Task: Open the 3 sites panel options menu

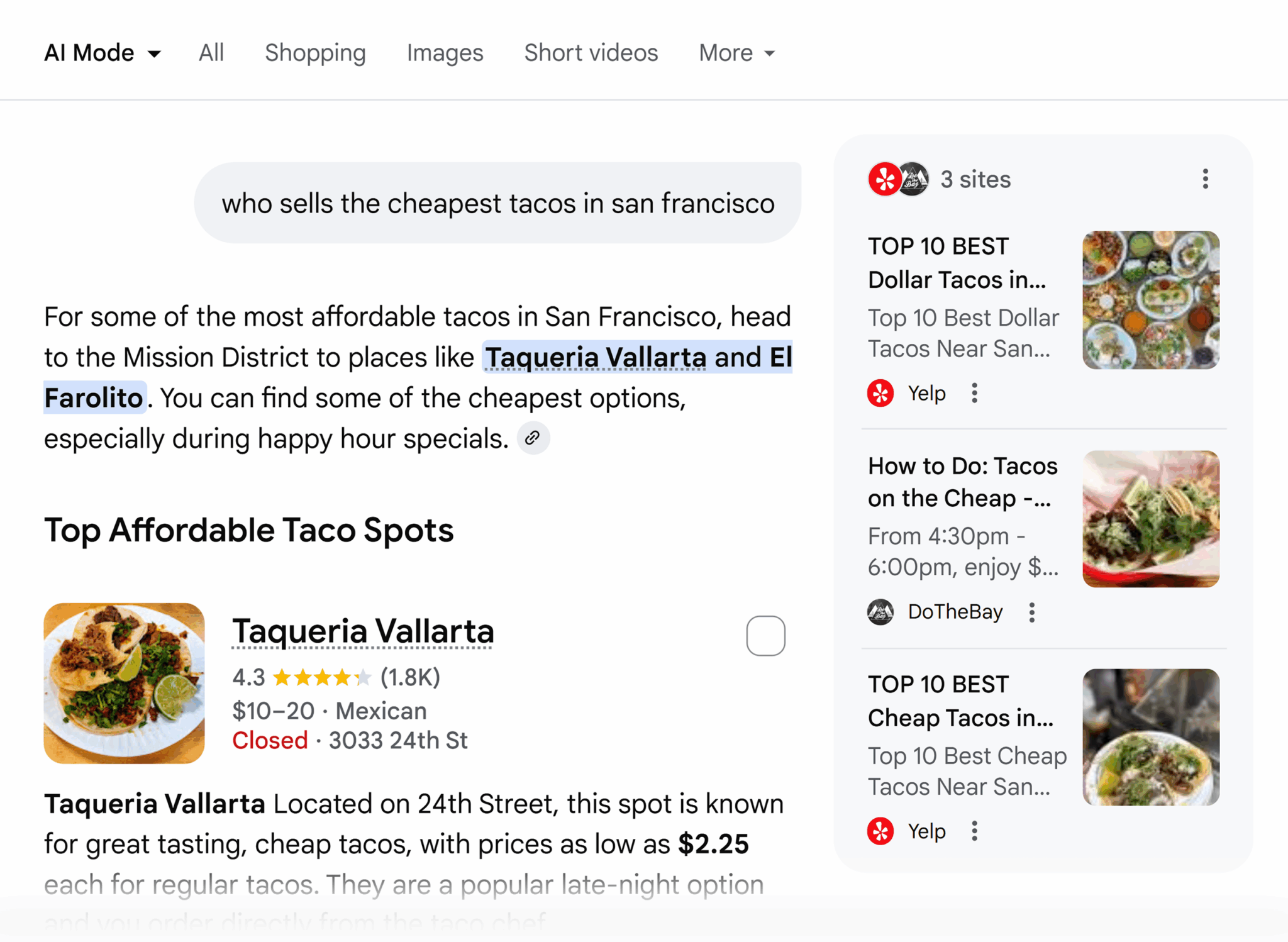Action: 1205,179
